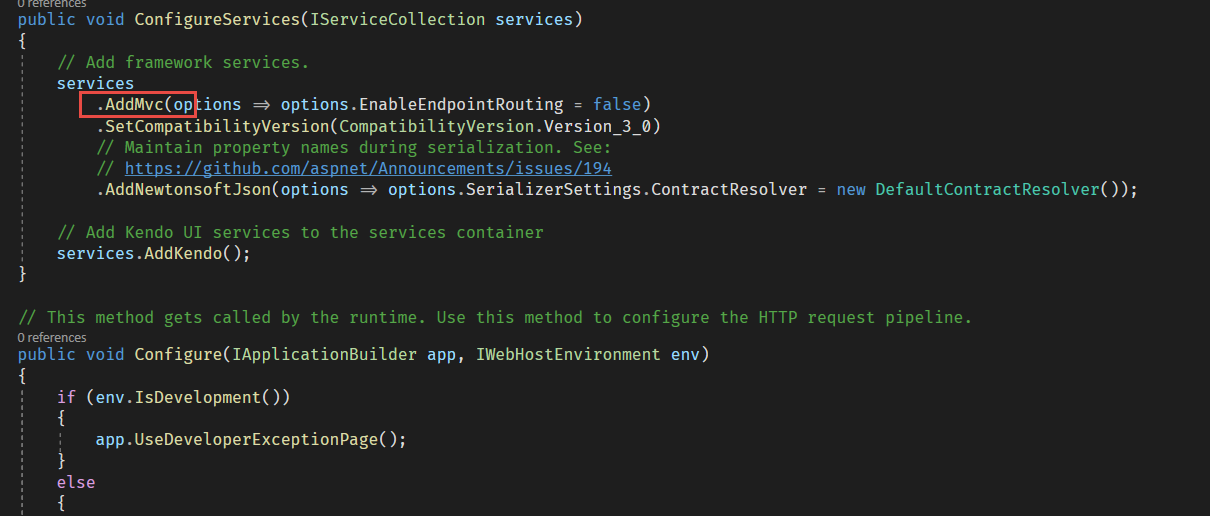Open the GitHub Announcements issues link
1210x516 pixels.
pyautogui.click(x=368, y=169)
